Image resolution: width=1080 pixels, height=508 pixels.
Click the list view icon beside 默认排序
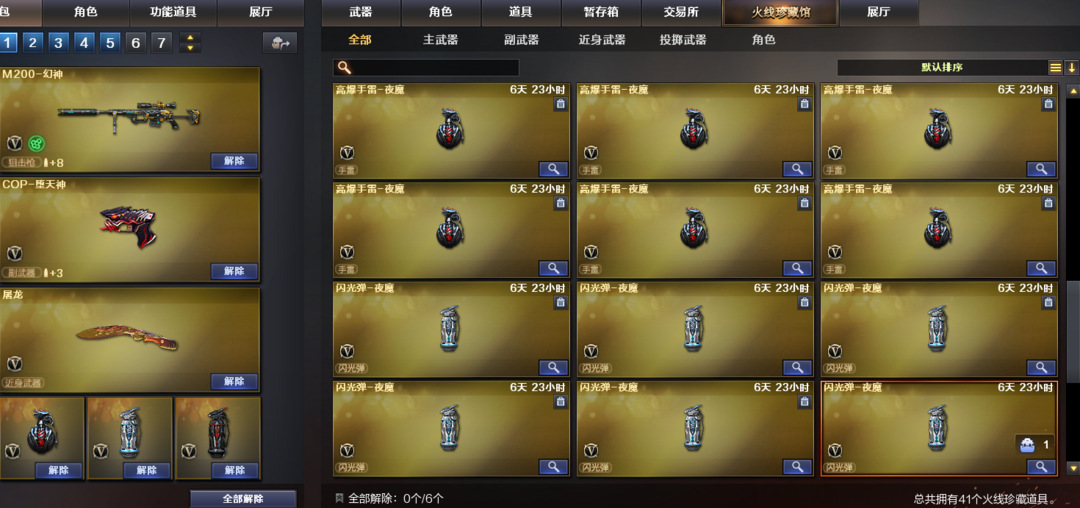(1055, 67)
